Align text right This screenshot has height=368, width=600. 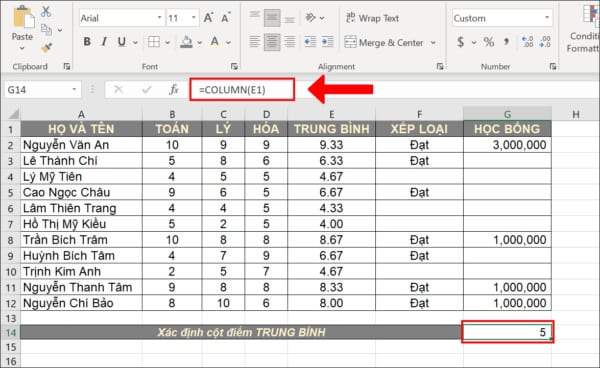(290, 42)
